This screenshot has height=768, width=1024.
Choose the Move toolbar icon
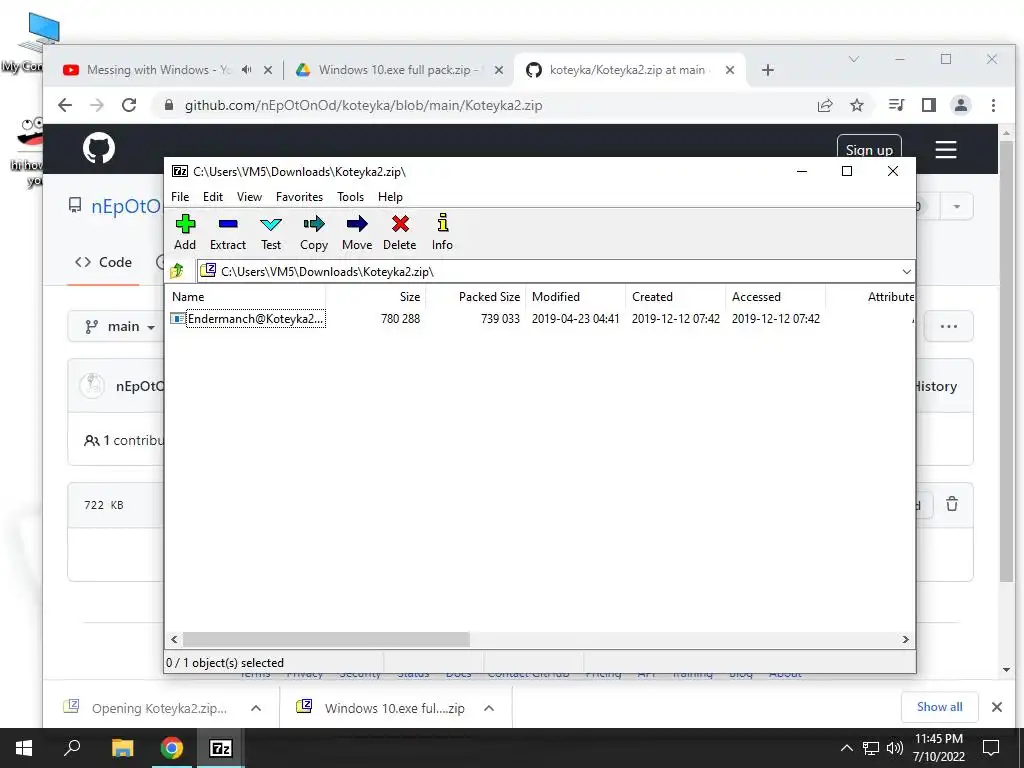pos(357,232)
